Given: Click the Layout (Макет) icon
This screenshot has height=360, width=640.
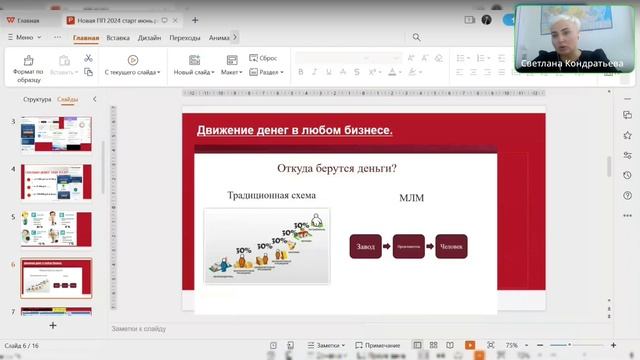Looking at the screenshot, I should coord(232,60).
